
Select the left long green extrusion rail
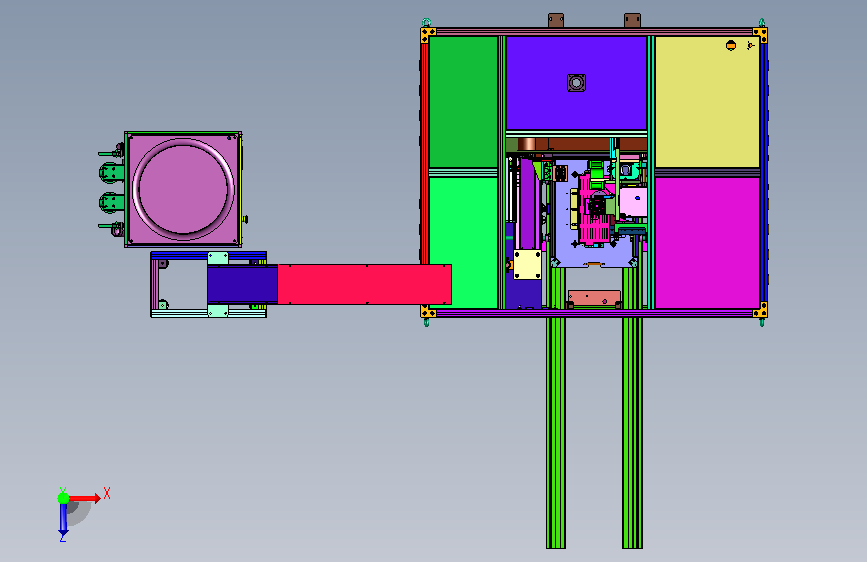coord(556,433)
